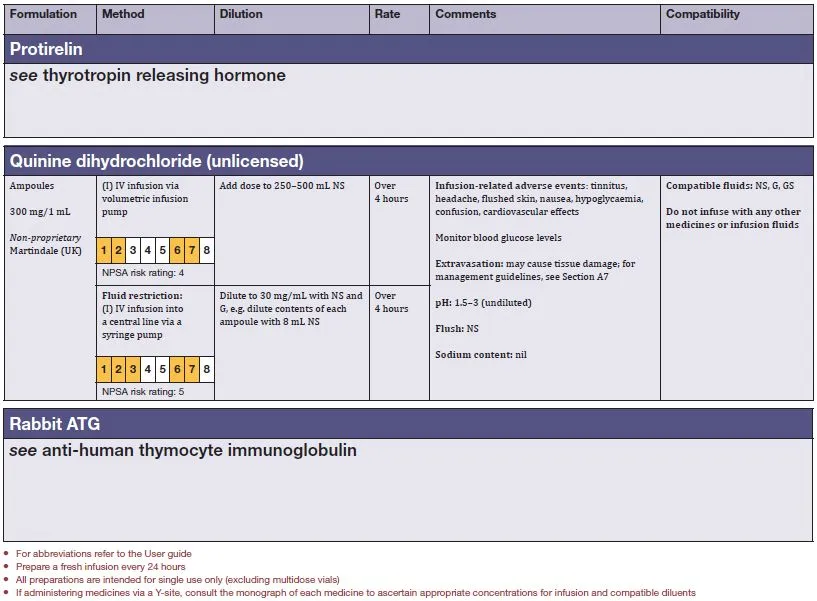Image resolution: width=817 pixels, height=601 pixels.
Task: Select the Comments column header
Action: [466, 15]
